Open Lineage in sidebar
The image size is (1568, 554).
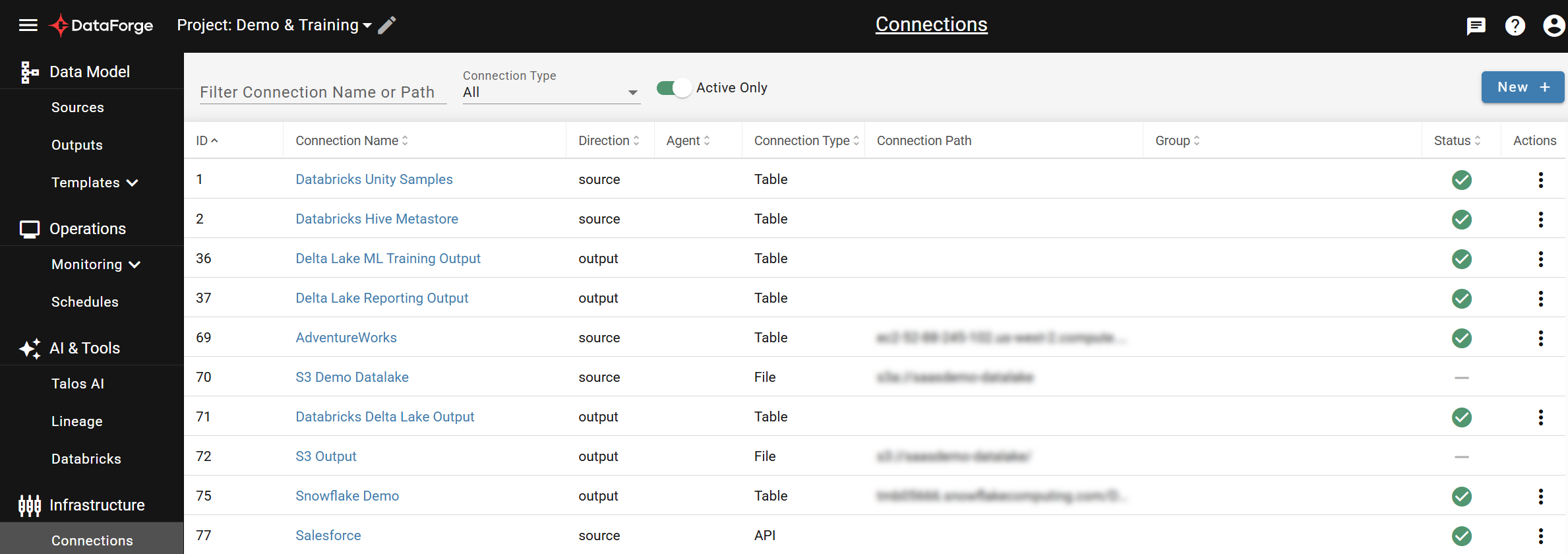coord(77,421)
